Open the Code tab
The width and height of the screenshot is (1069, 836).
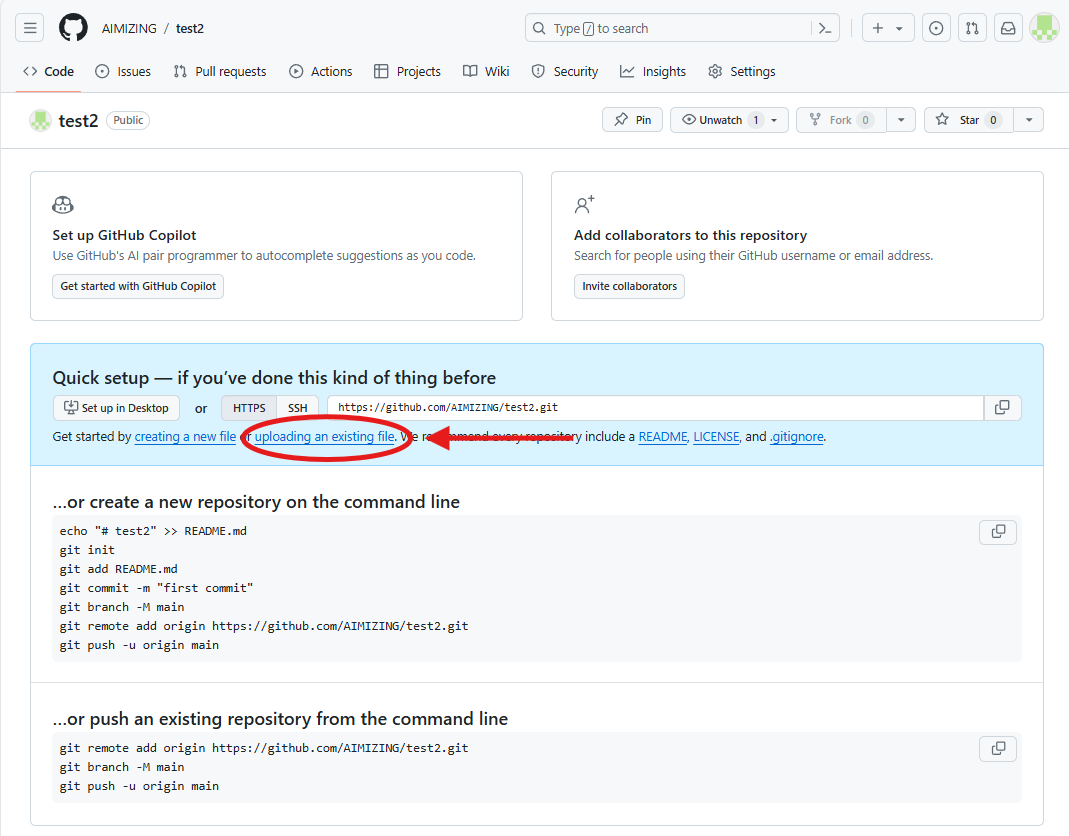48,72
